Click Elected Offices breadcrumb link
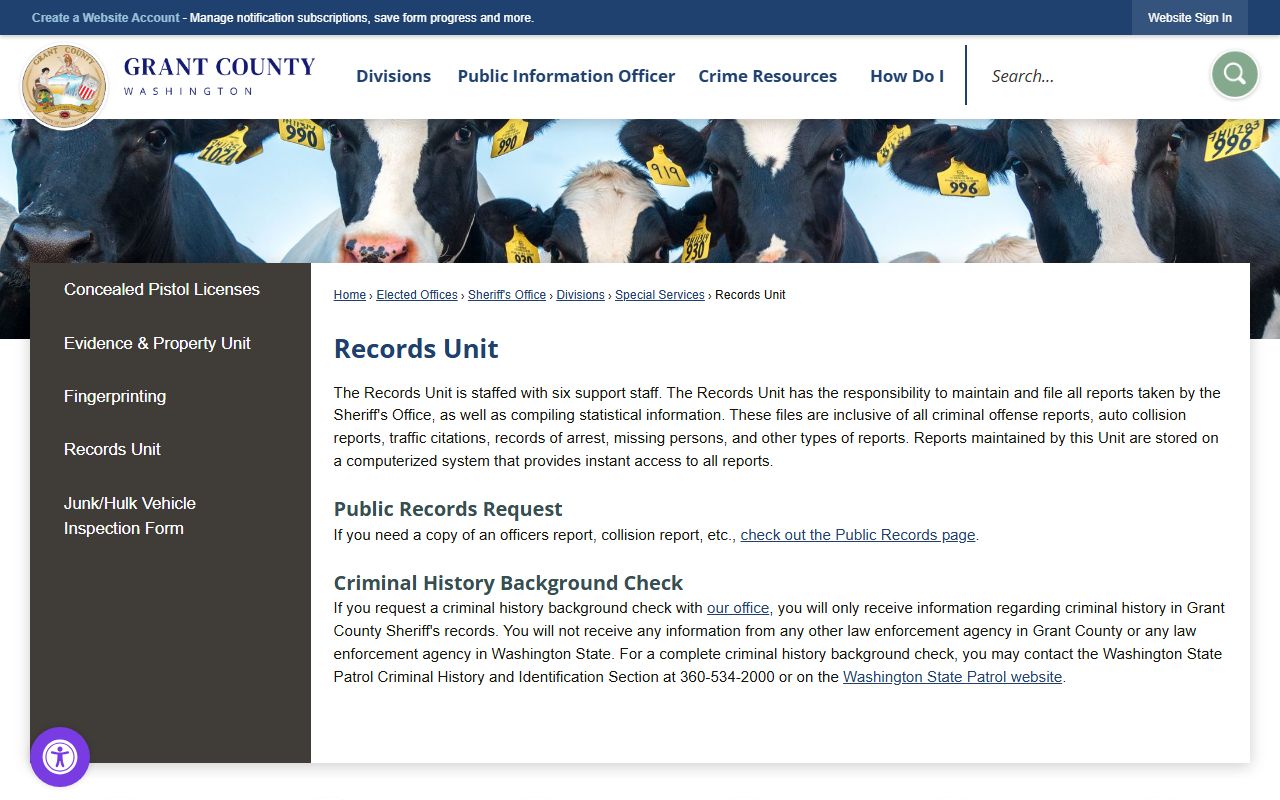This screenshot has height=800, width=1280. (417, 295)
